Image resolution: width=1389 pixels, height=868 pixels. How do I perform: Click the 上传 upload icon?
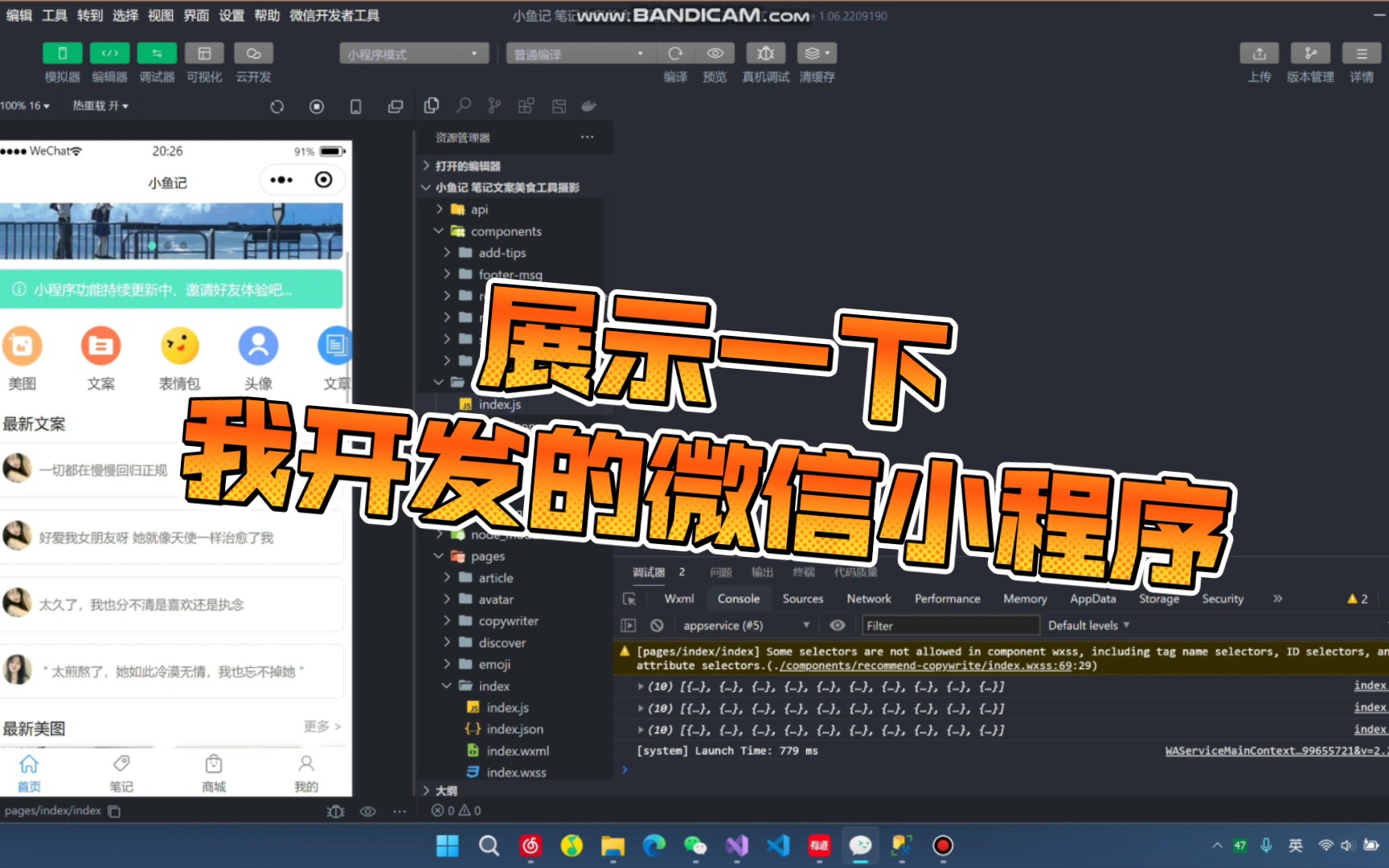tap(1259, 53)
